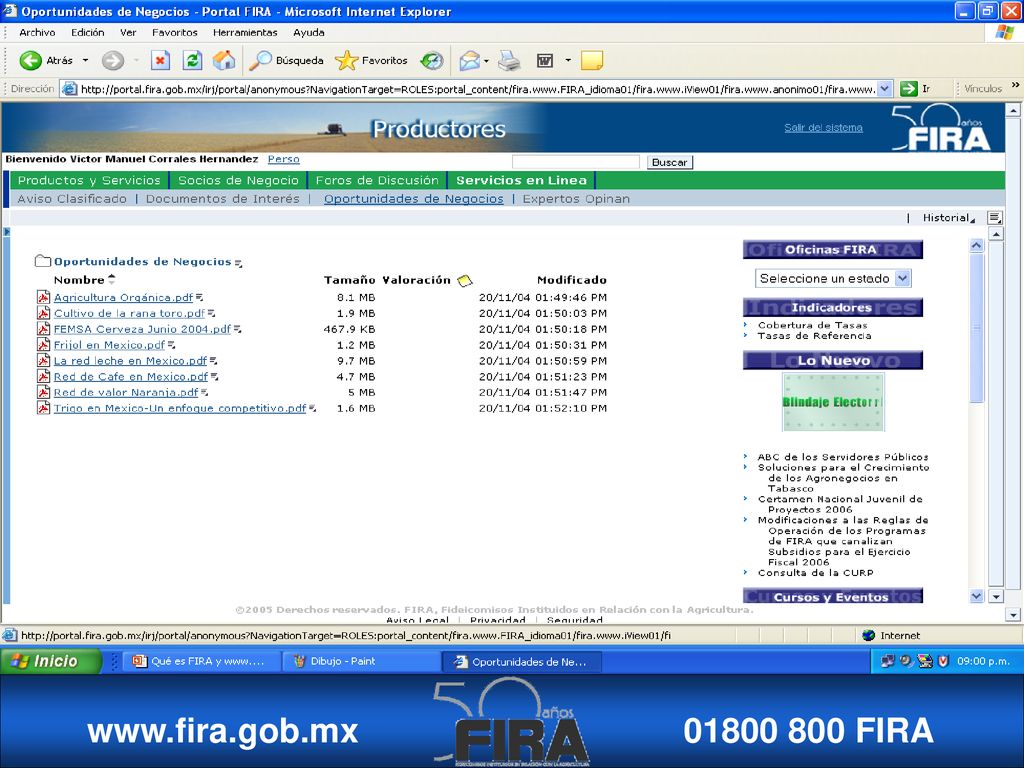Click the yellow note toolbar icon
1024x768 pixels.
pyautogui.click(x=592, y=61)
